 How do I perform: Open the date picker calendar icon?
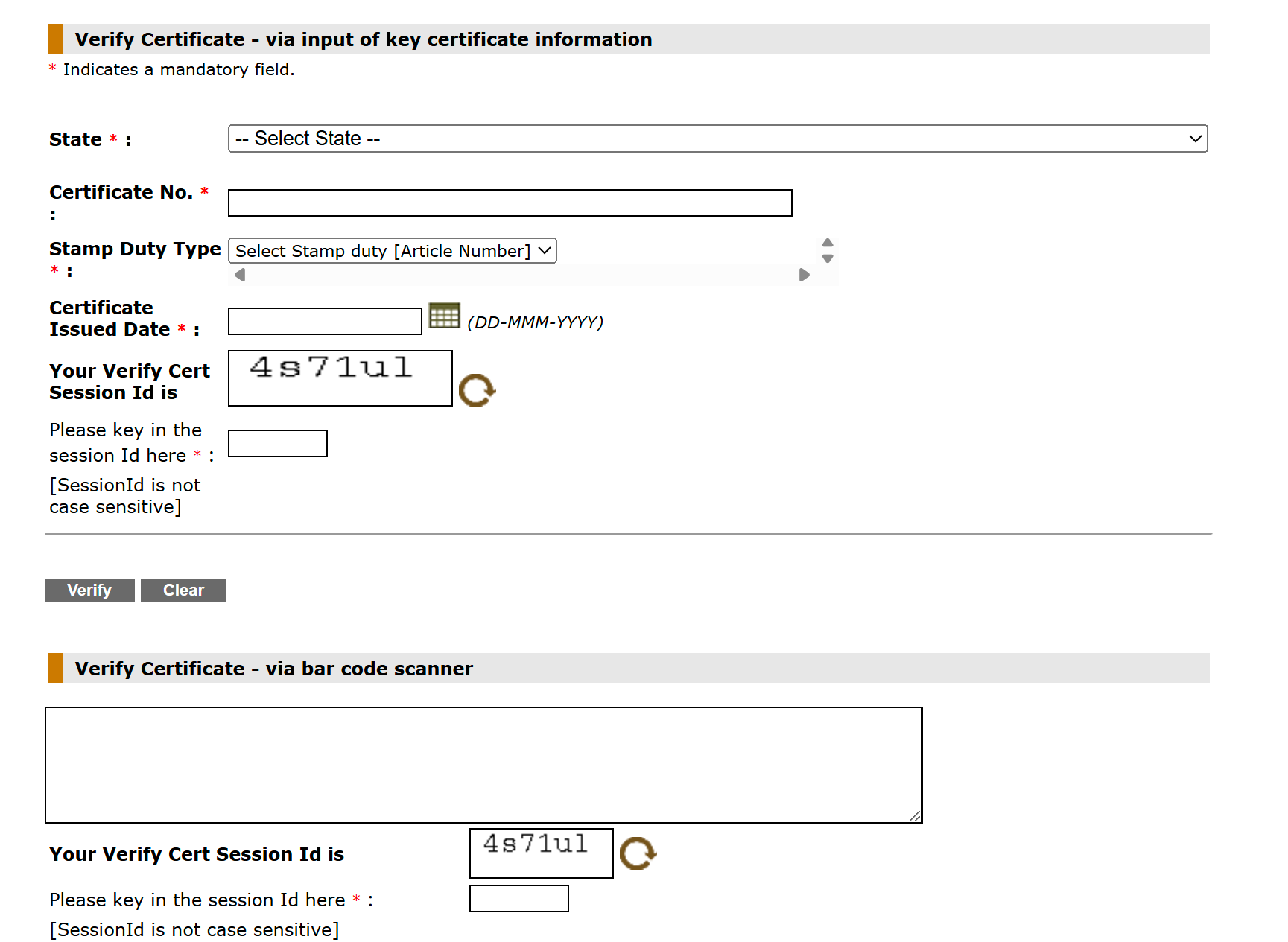pos(445,316)
